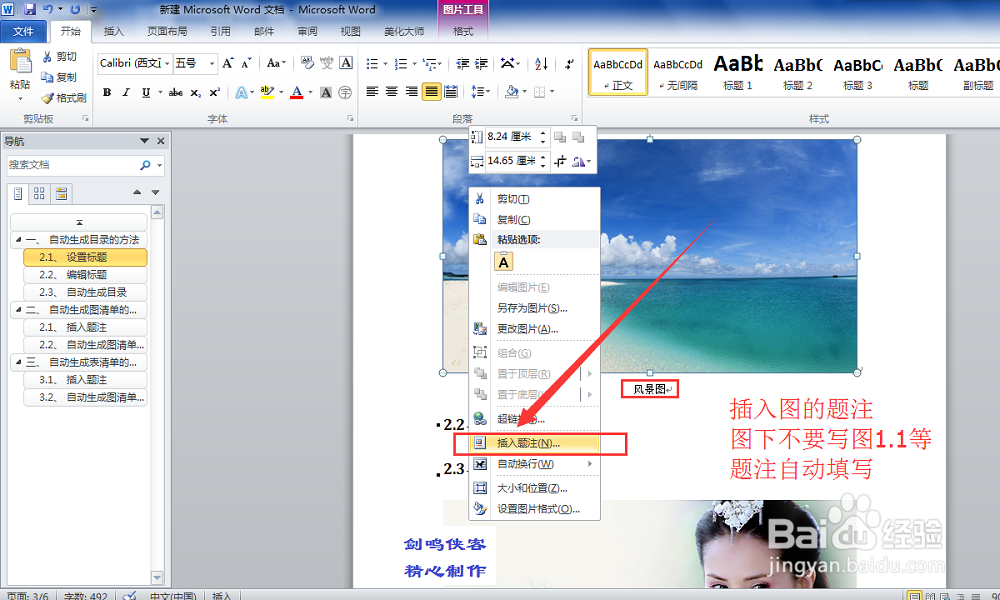Open the font name Calibri dropdown
Screen dimensions: 1000x600
tap(167, 63)
